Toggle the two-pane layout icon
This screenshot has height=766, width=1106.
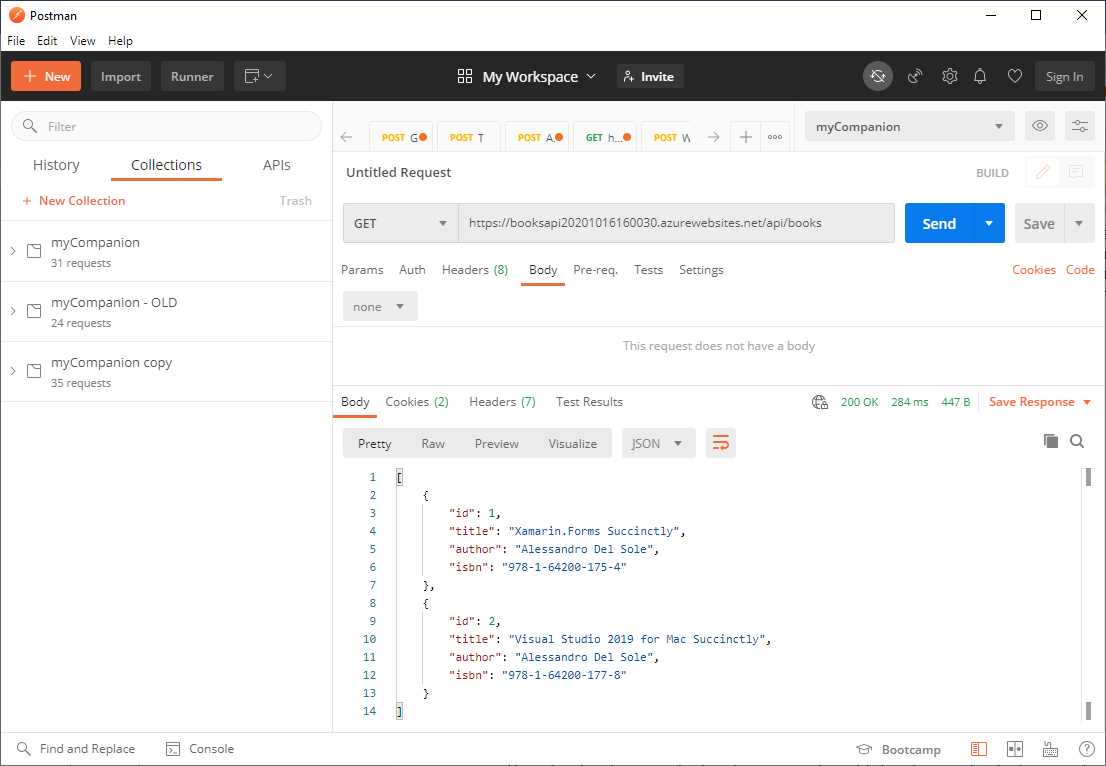pos(1014,748)
